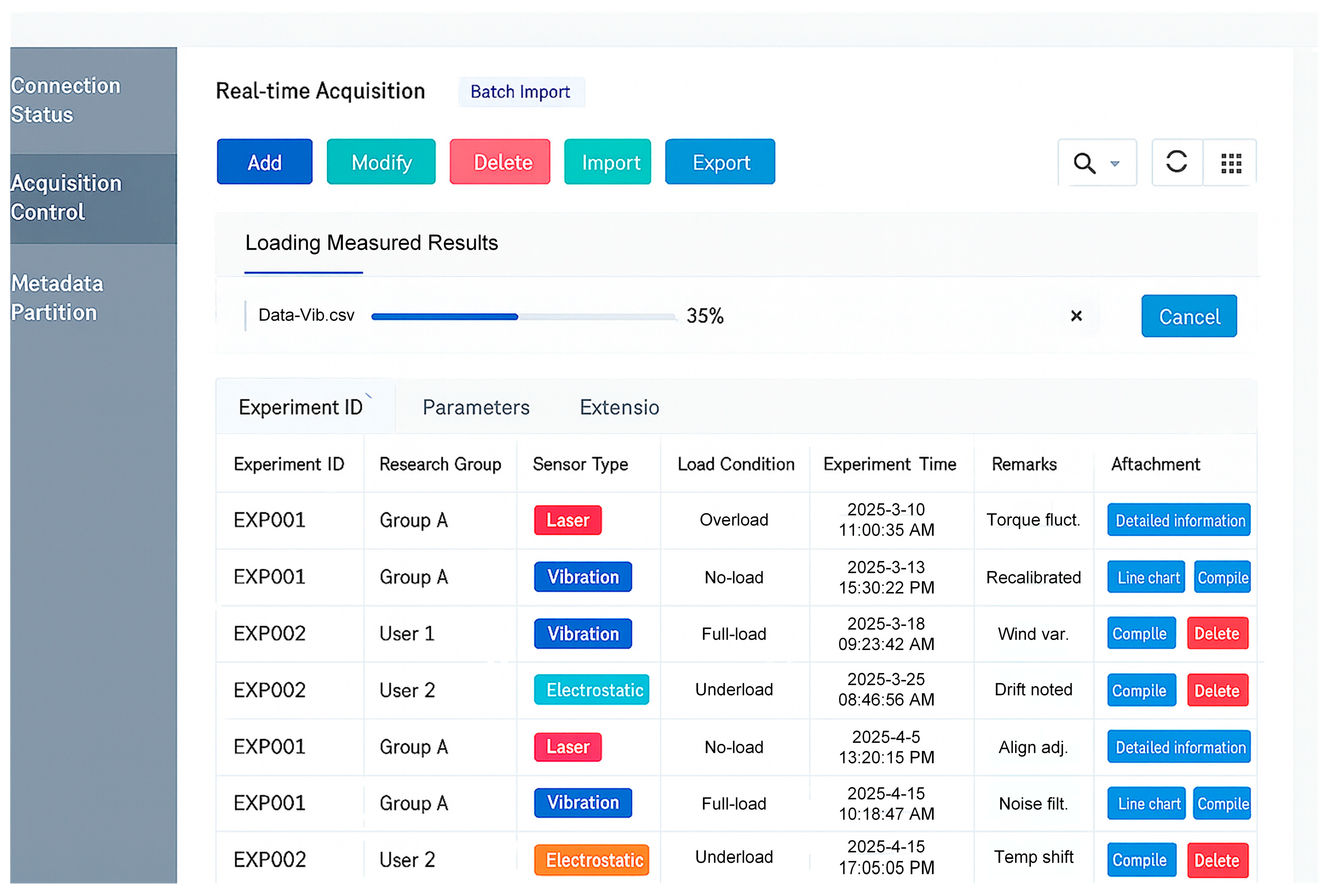The height and width of the screenshot is (896, 1324).
Task: Switch to the Parameters tab
Action: click(x=476, y=407)
